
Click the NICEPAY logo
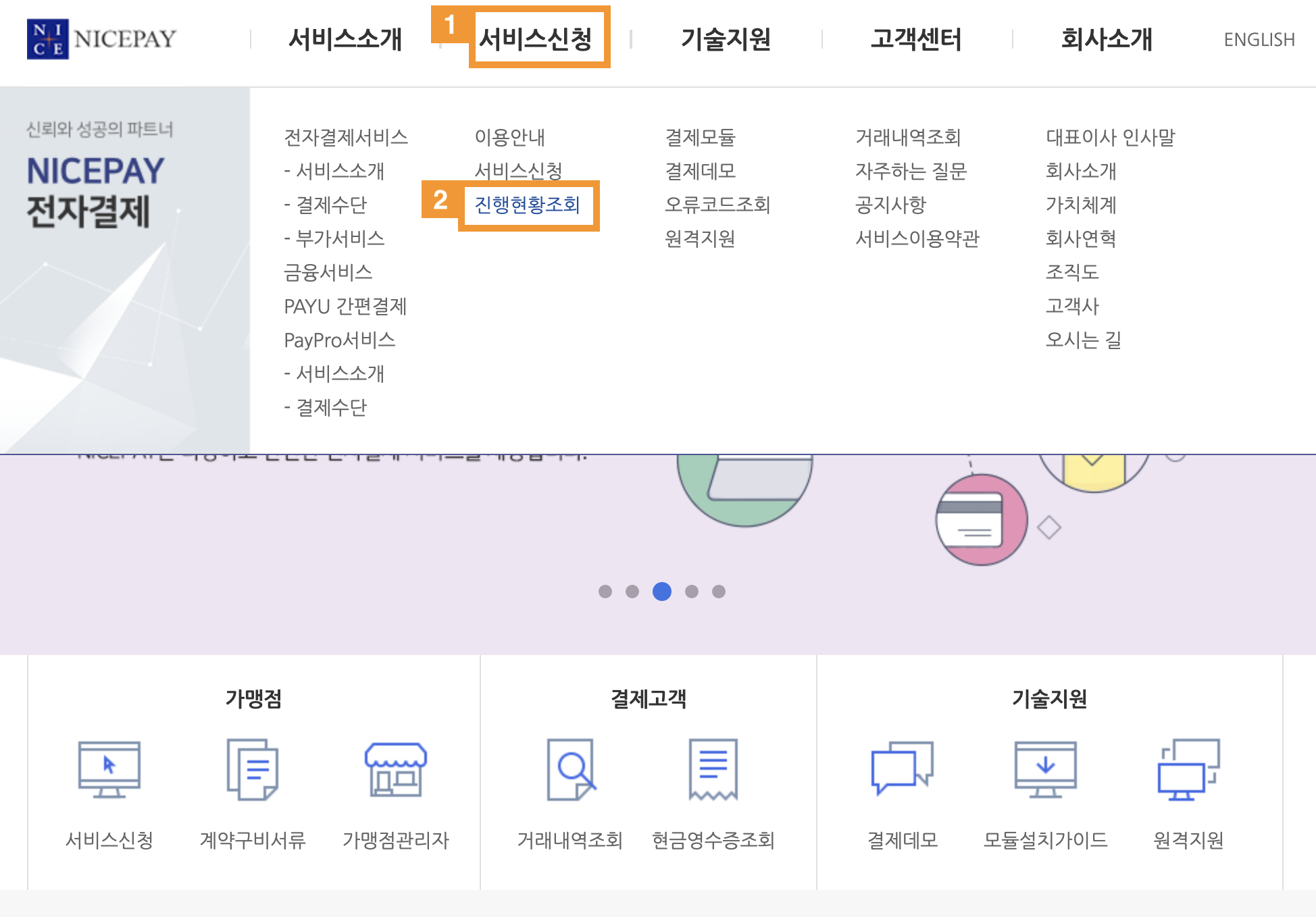(x=101, y=39)
